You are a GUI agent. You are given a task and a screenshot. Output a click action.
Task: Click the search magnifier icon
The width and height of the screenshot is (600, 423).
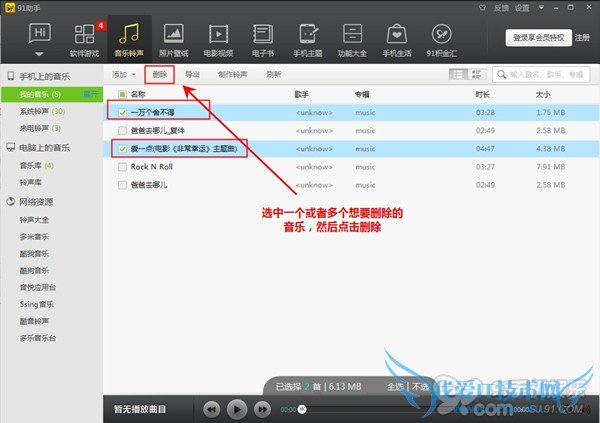[x=501, y=74]
